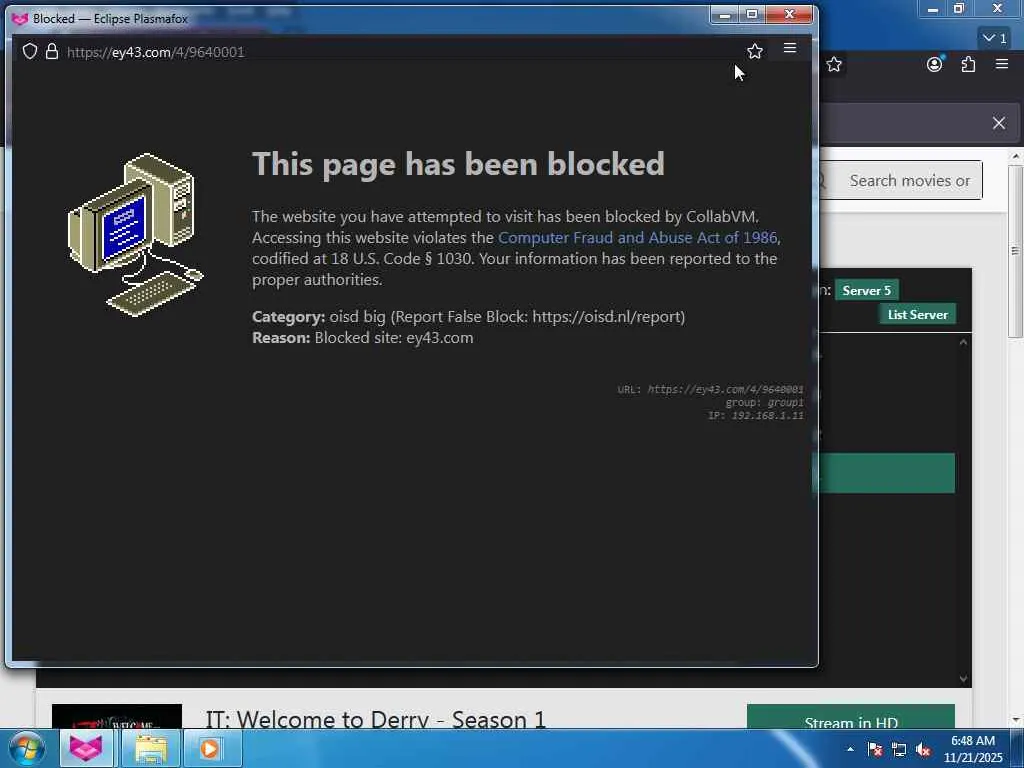Screen dimensions: 1024x768
Task: Click the Plasmafox logo in the title bar
Action: pyautogui.click(x=20, y=18)
